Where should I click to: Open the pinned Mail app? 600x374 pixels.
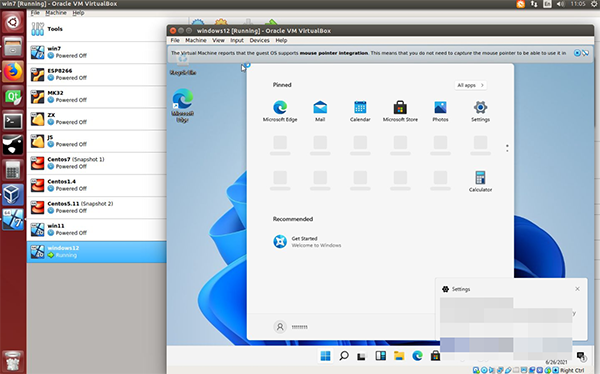click(320, 111)
